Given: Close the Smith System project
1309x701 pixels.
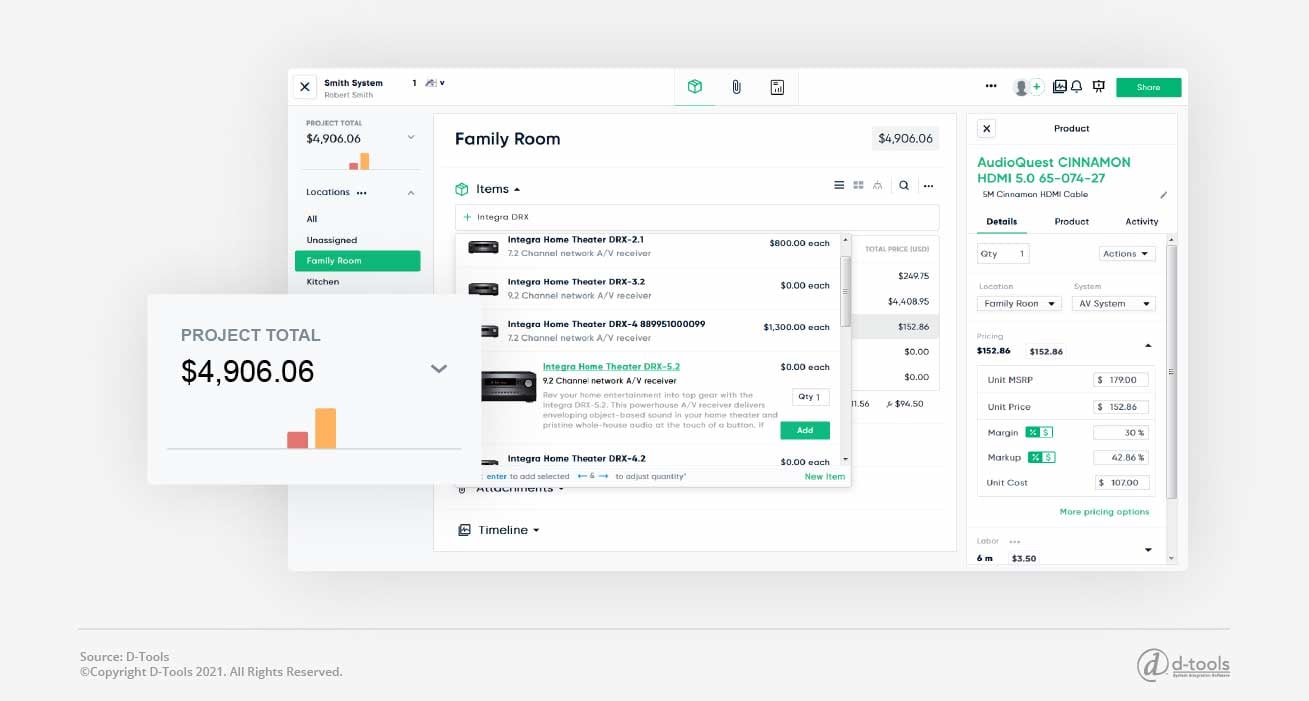Looking at the screenshot, I should 305,87.
